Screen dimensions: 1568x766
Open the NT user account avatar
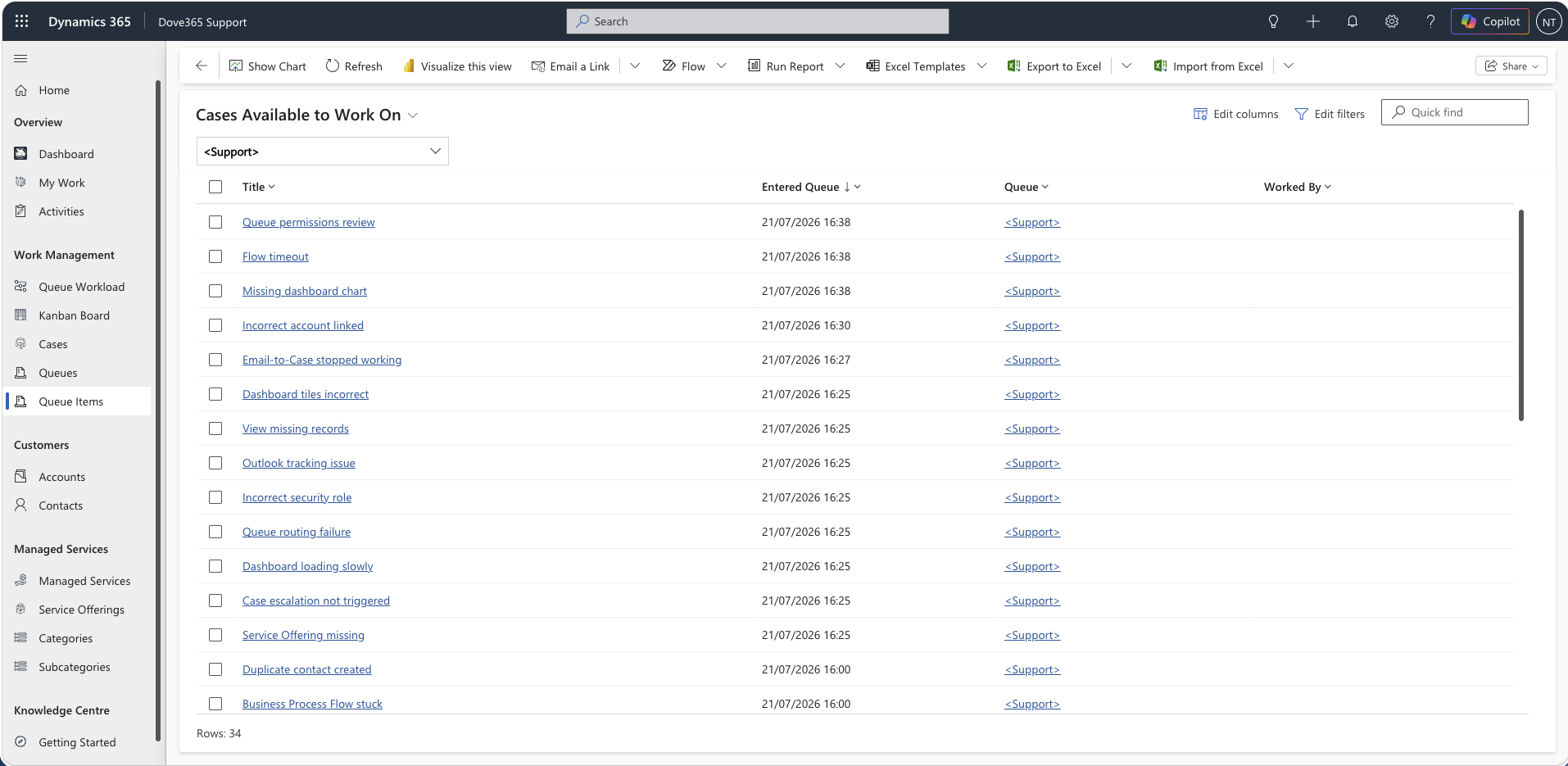click(1548, 22)
